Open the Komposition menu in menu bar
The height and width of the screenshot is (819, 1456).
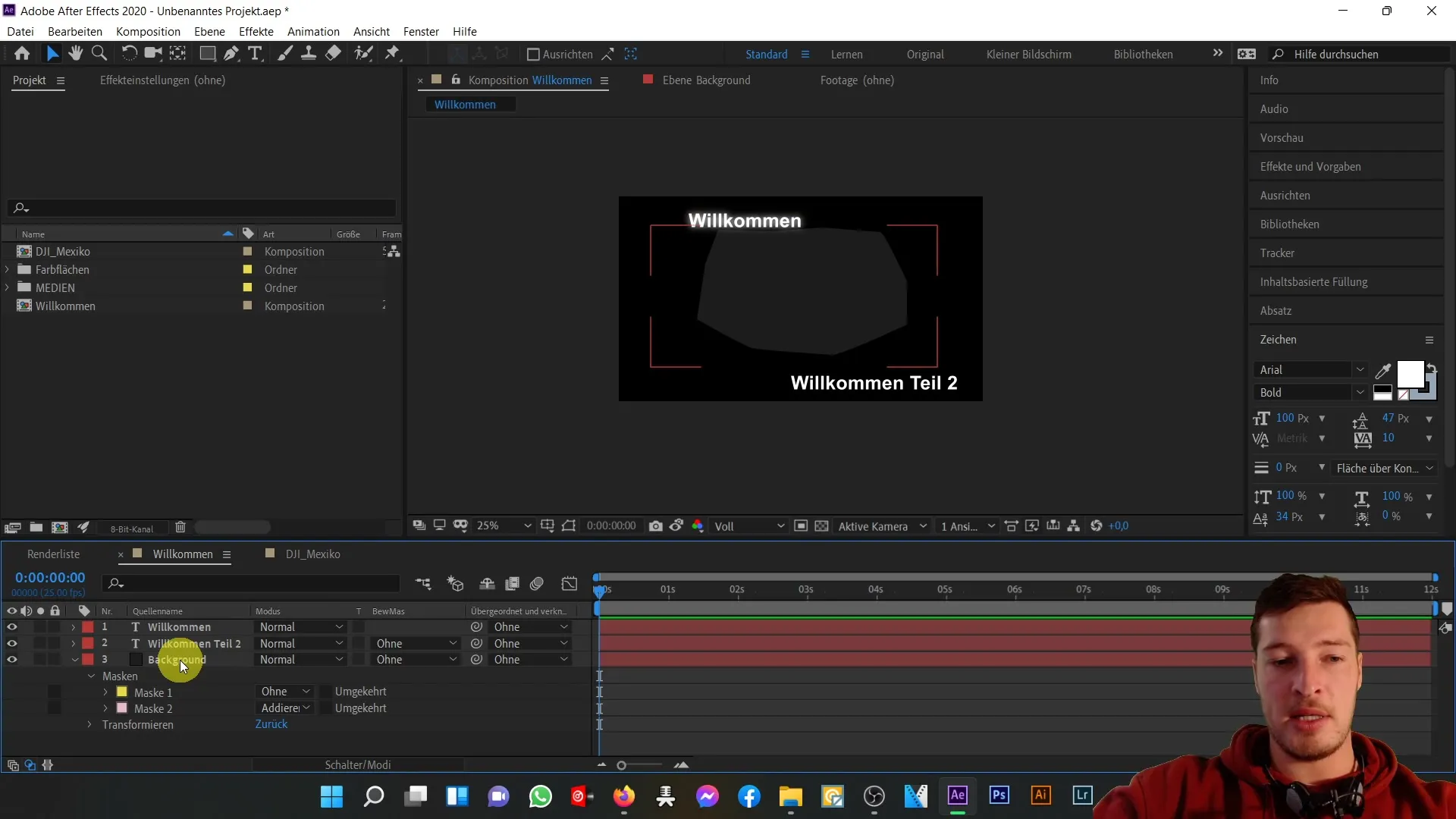(148, 31)
